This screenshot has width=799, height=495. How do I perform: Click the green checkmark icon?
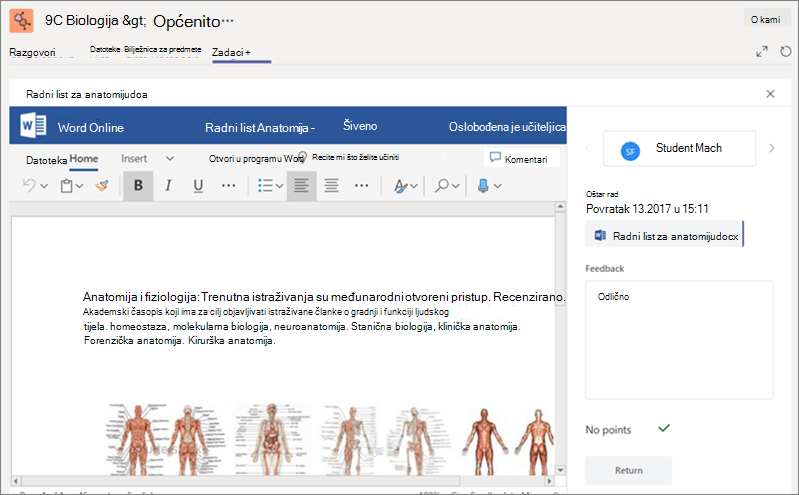(x=663, y=428)
